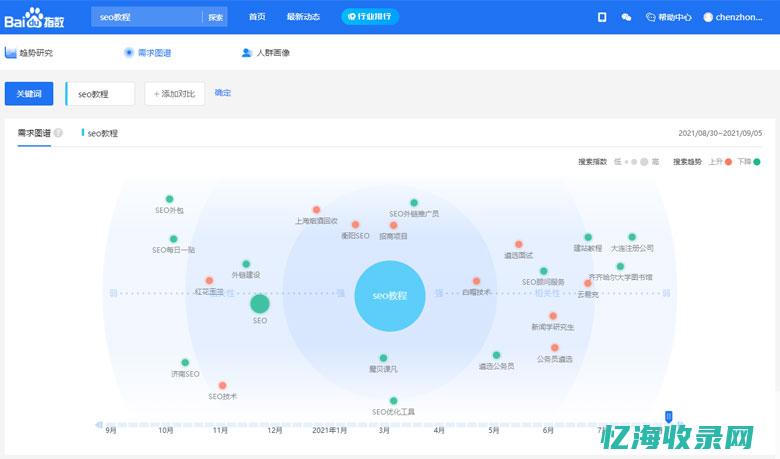Viewport: 780px width, 459px height.
Task: Click the SEO外包 node dot
Action: pyautogui.click(x=169, y=199)
